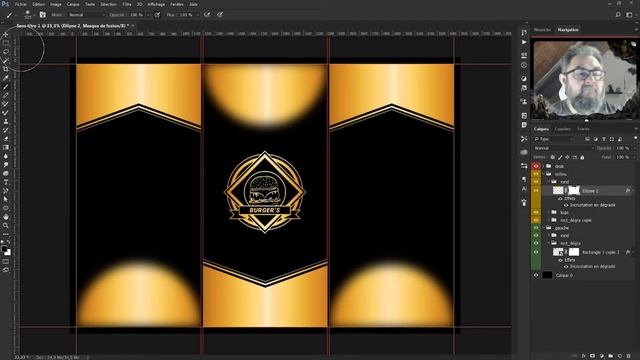640x360 pixels.
Task: Select the Crop tool
Action: click(6, 69)
